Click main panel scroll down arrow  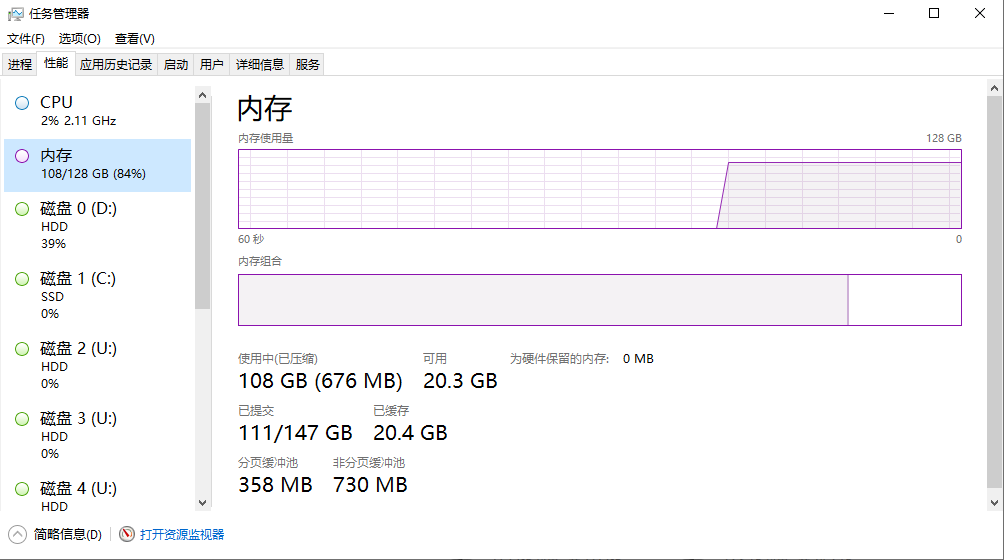tap(994, 503)
